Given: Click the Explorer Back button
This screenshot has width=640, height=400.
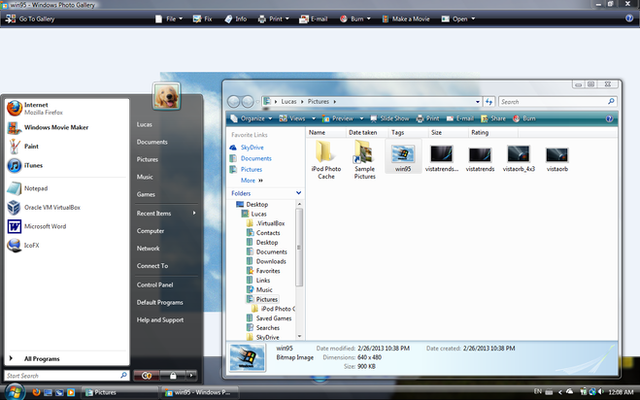Looking at the screenshot, I should tap(234, 102).
